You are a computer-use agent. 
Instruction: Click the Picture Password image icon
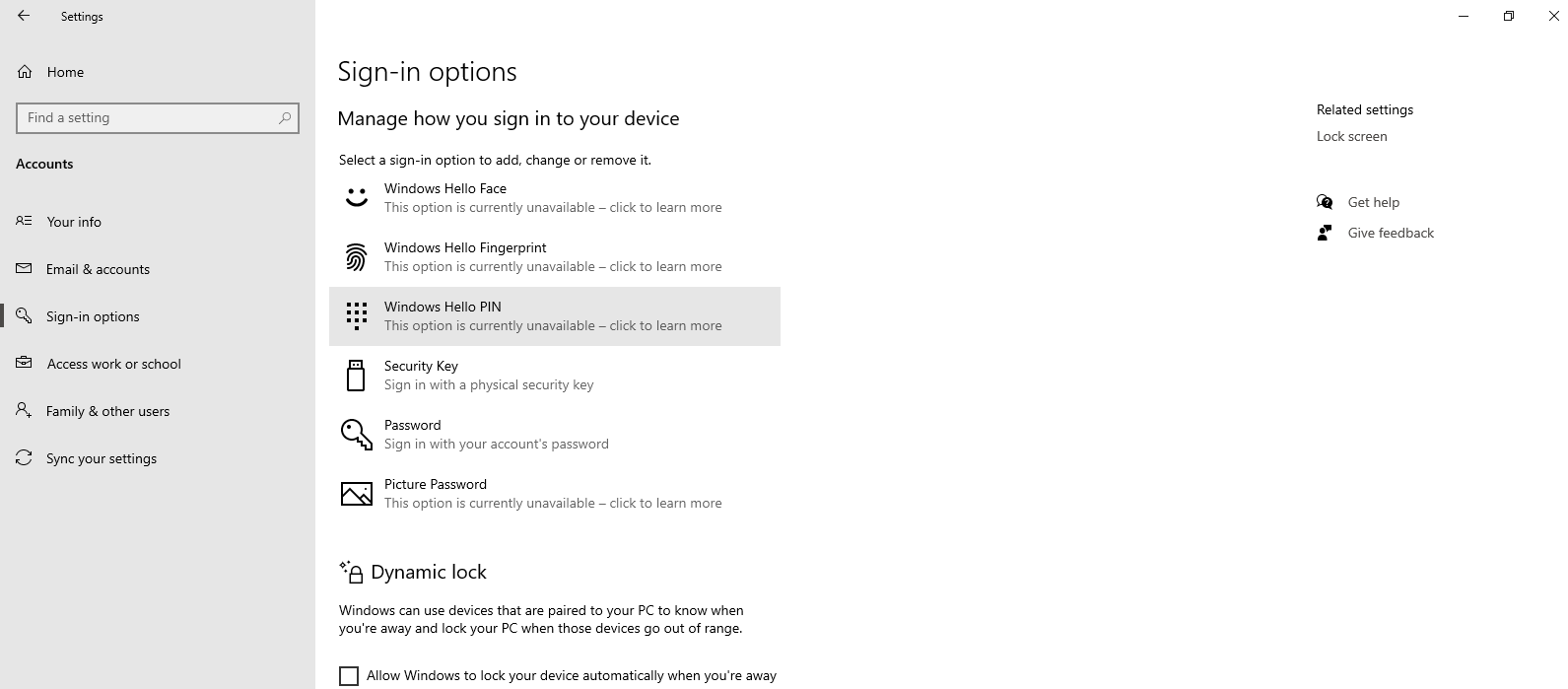(x=356, y=494)
